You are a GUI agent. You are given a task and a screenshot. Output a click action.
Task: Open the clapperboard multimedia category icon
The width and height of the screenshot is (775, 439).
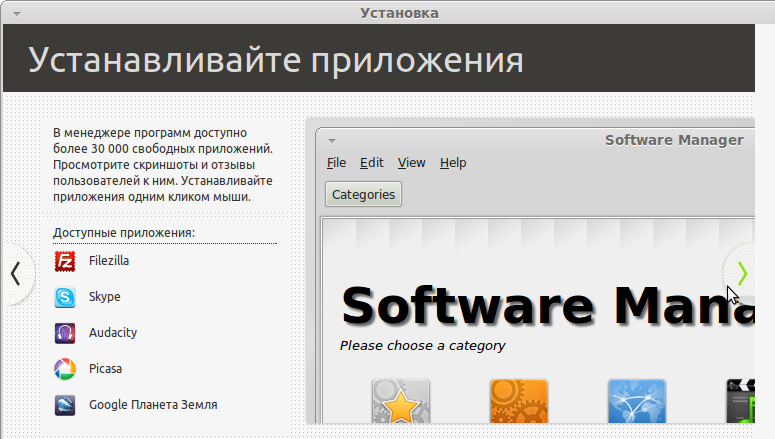(740, 401)
